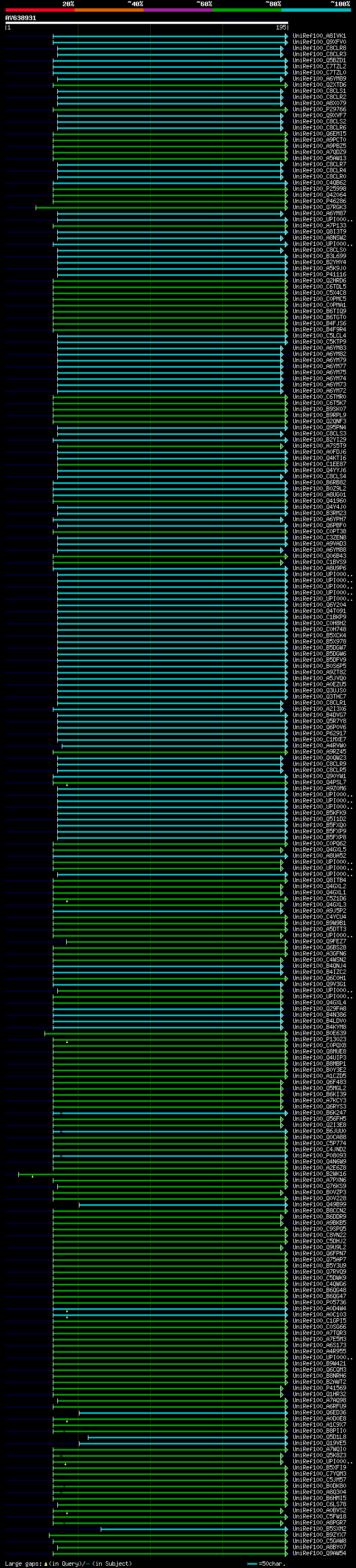The image size is (356, 1568).
Task: Click the red 20% identity legend segment
Action: tap(40, 10)
